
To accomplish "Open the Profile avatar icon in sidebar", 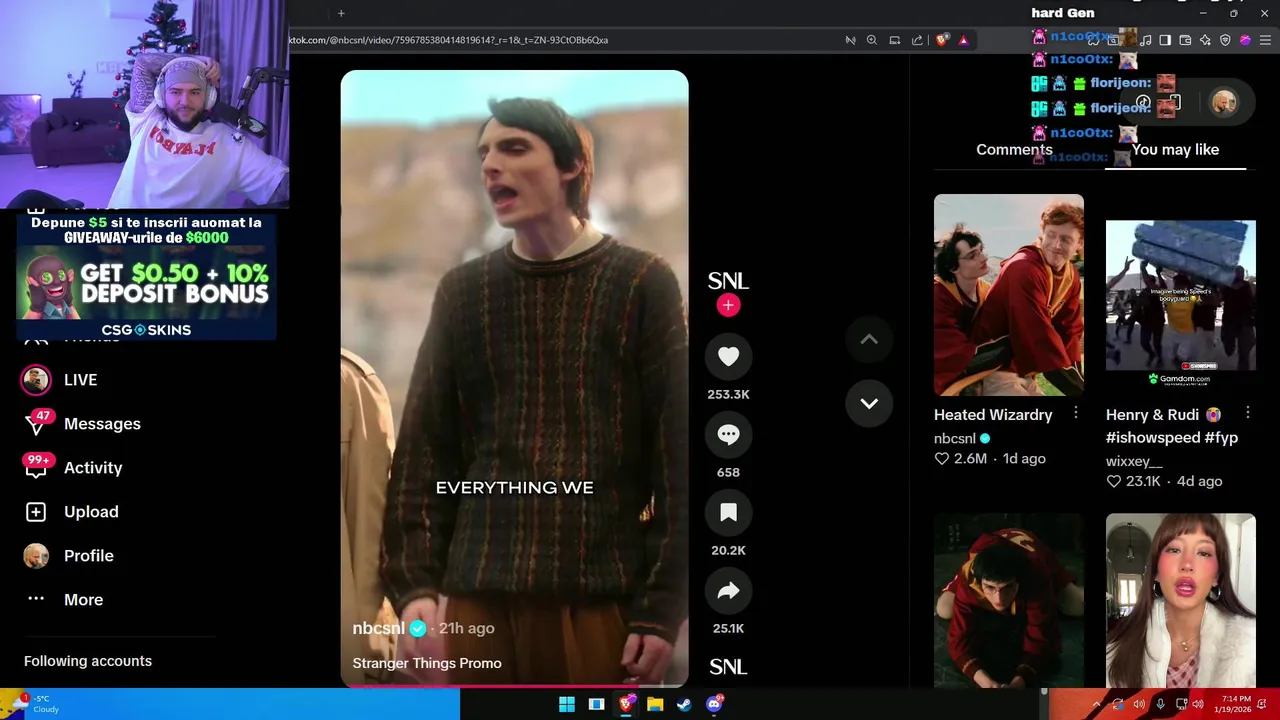I will (36, 556).
